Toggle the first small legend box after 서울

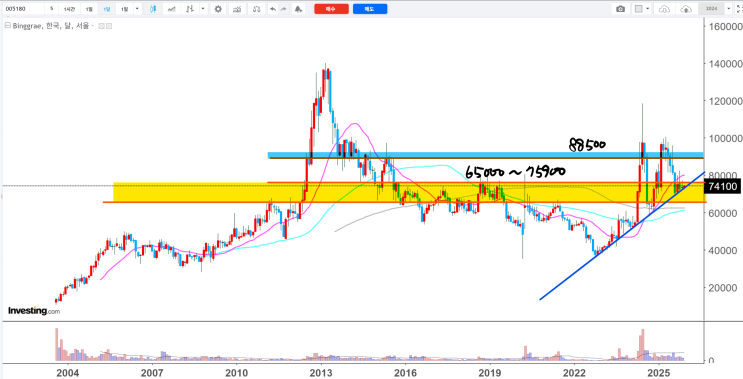click(101, 26)
